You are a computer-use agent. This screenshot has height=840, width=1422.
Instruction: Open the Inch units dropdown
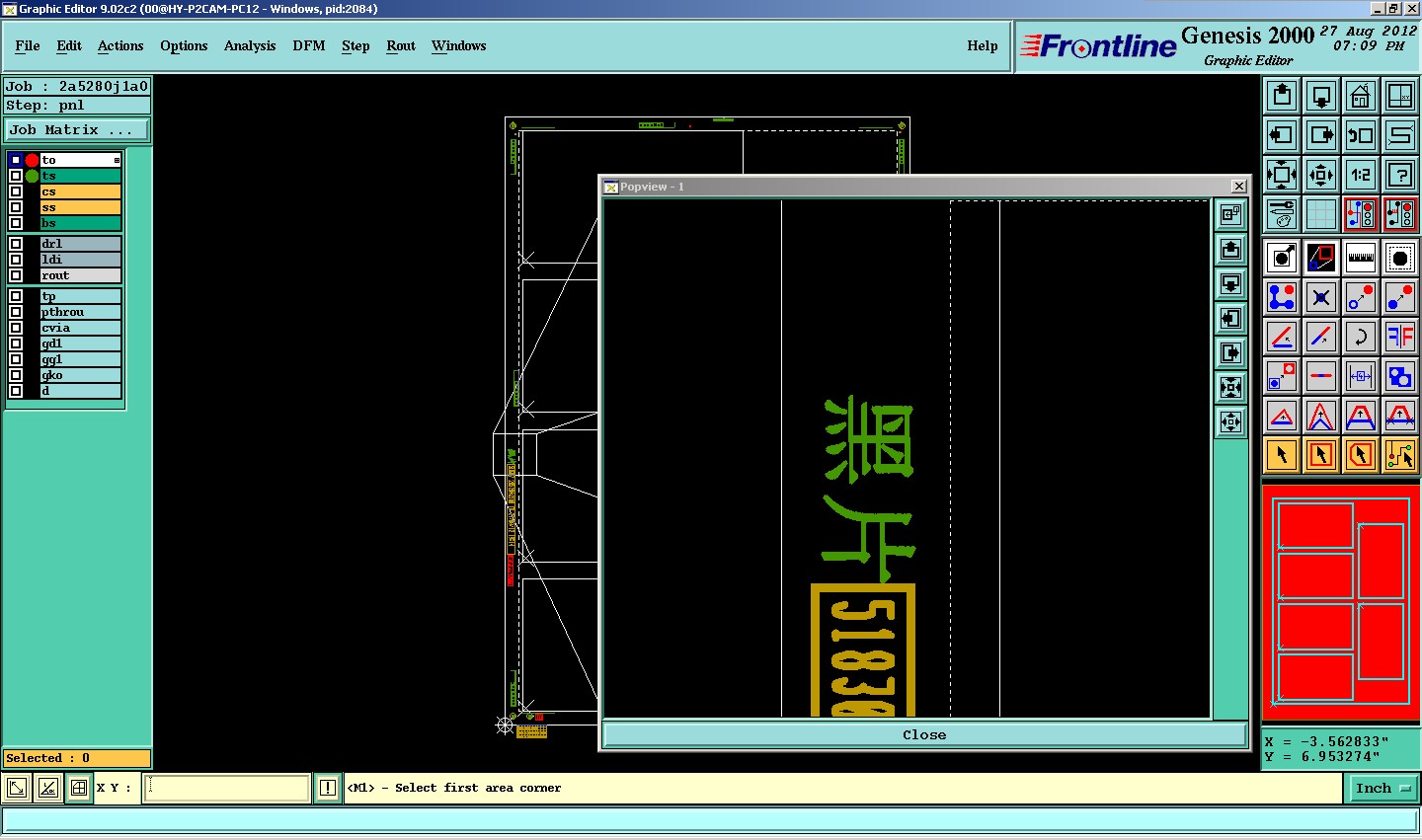[x=1382, y=788]
